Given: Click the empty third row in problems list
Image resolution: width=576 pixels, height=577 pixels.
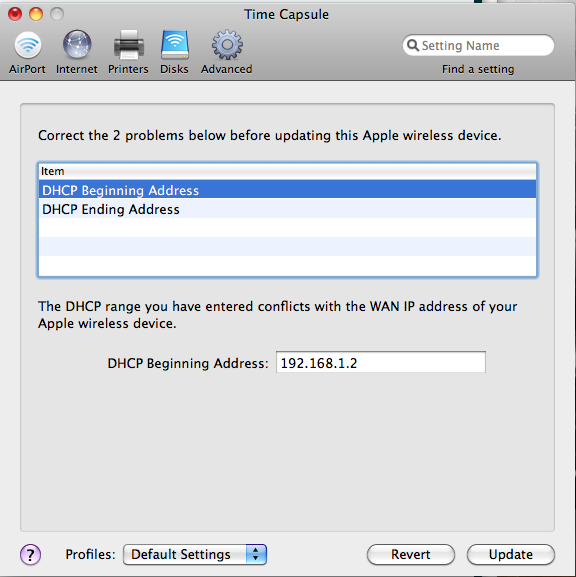Looking at the screenshot, I should coord(287,228).
